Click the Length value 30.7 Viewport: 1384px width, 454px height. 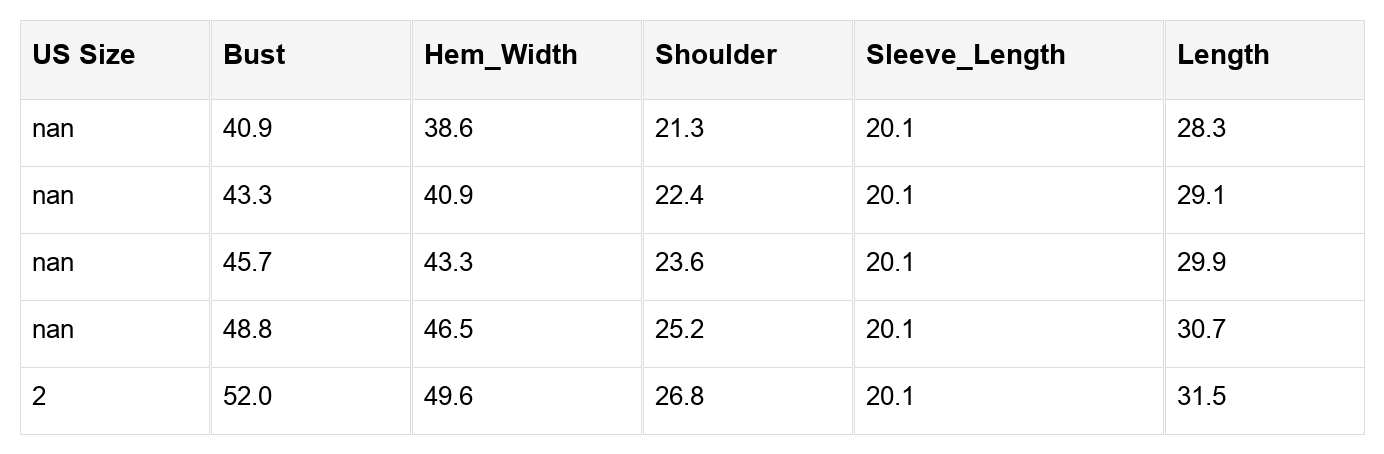1201,330
